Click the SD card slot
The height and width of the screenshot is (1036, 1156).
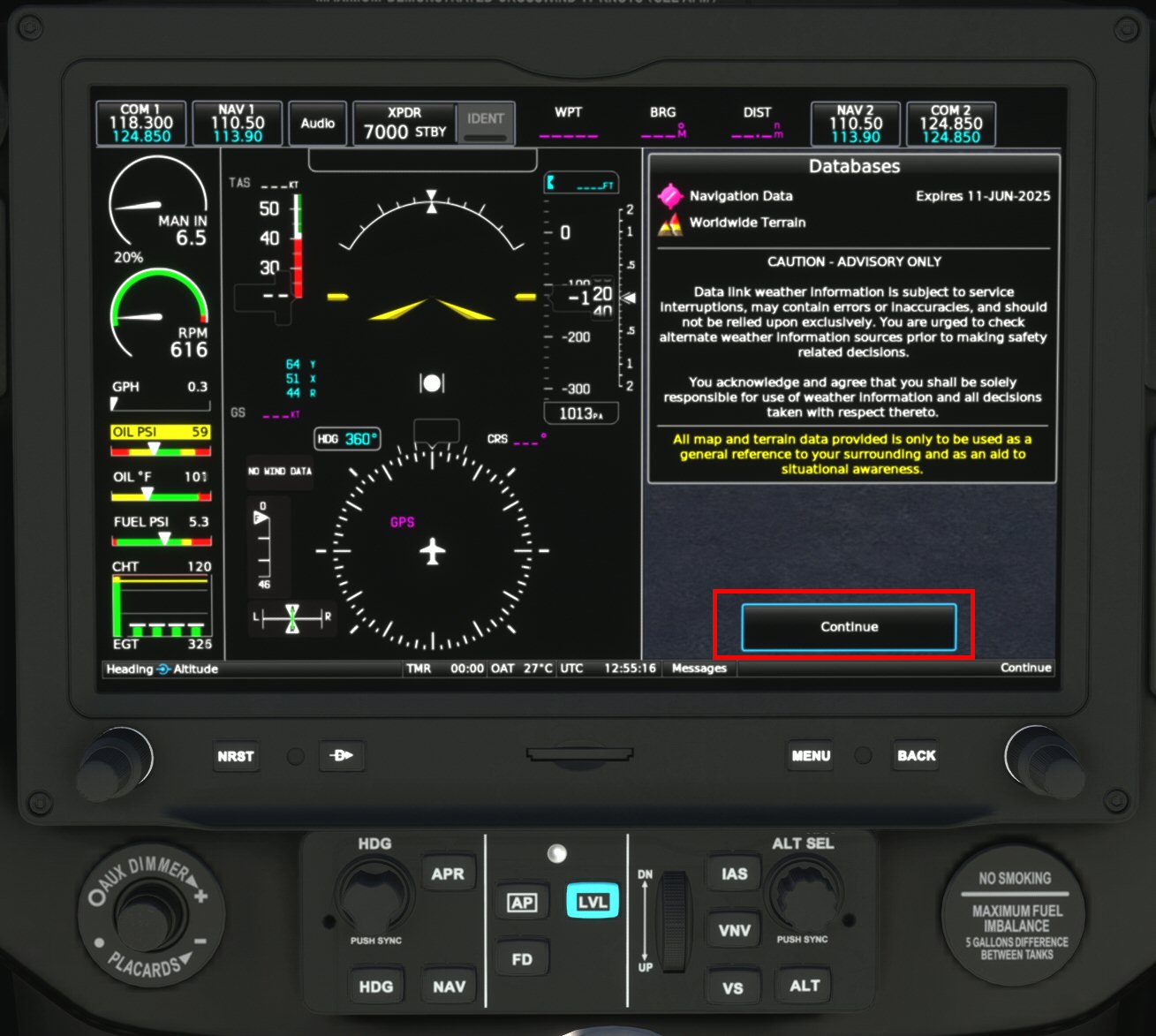pos(579,754)
